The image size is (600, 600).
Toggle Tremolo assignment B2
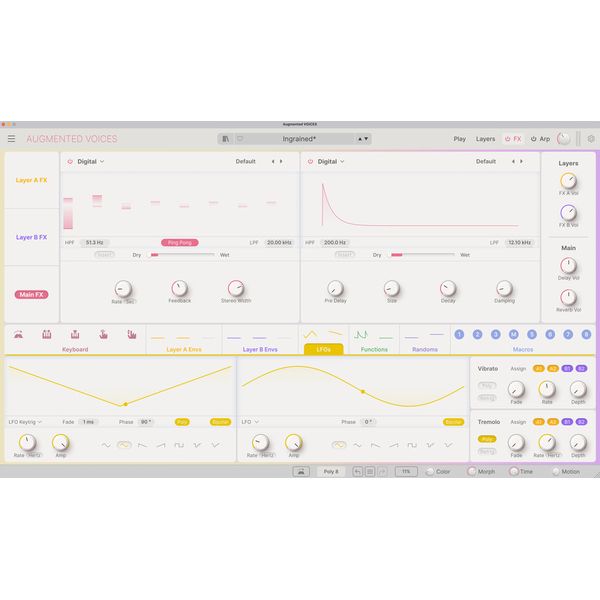click(581, 422)
